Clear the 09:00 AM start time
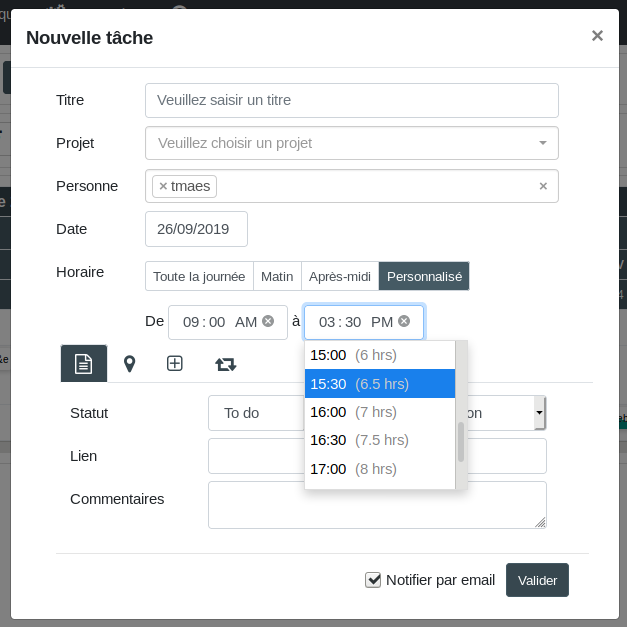This screenshot has height=627, width=627. click(x=268, y=321)
